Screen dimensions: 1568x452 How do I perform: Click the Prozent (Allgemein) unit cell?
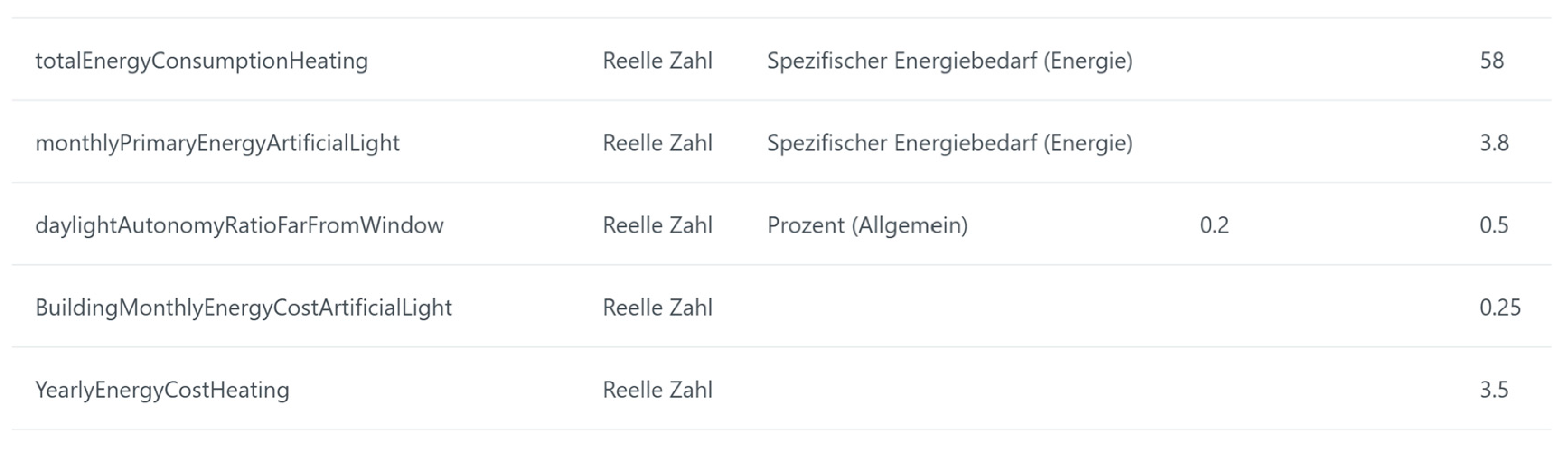(x=867, y=225)
